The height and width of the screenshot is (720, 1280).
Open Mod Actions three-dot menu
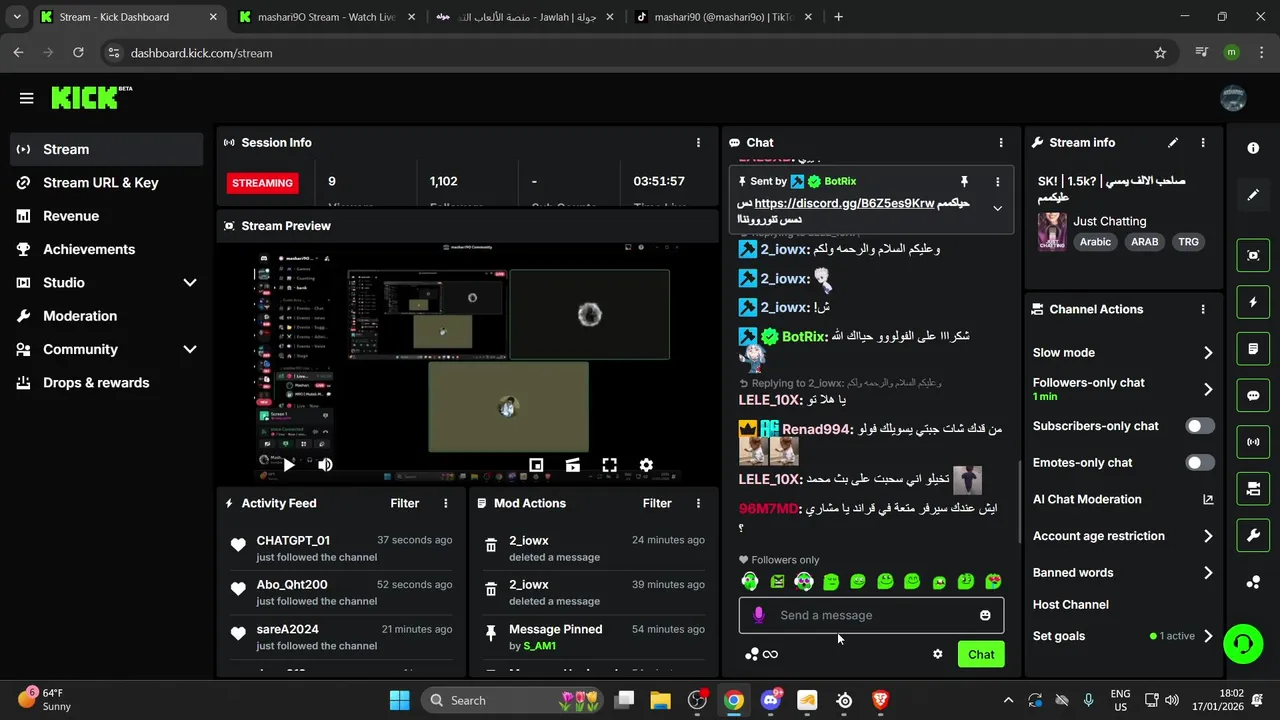(698, 503)
